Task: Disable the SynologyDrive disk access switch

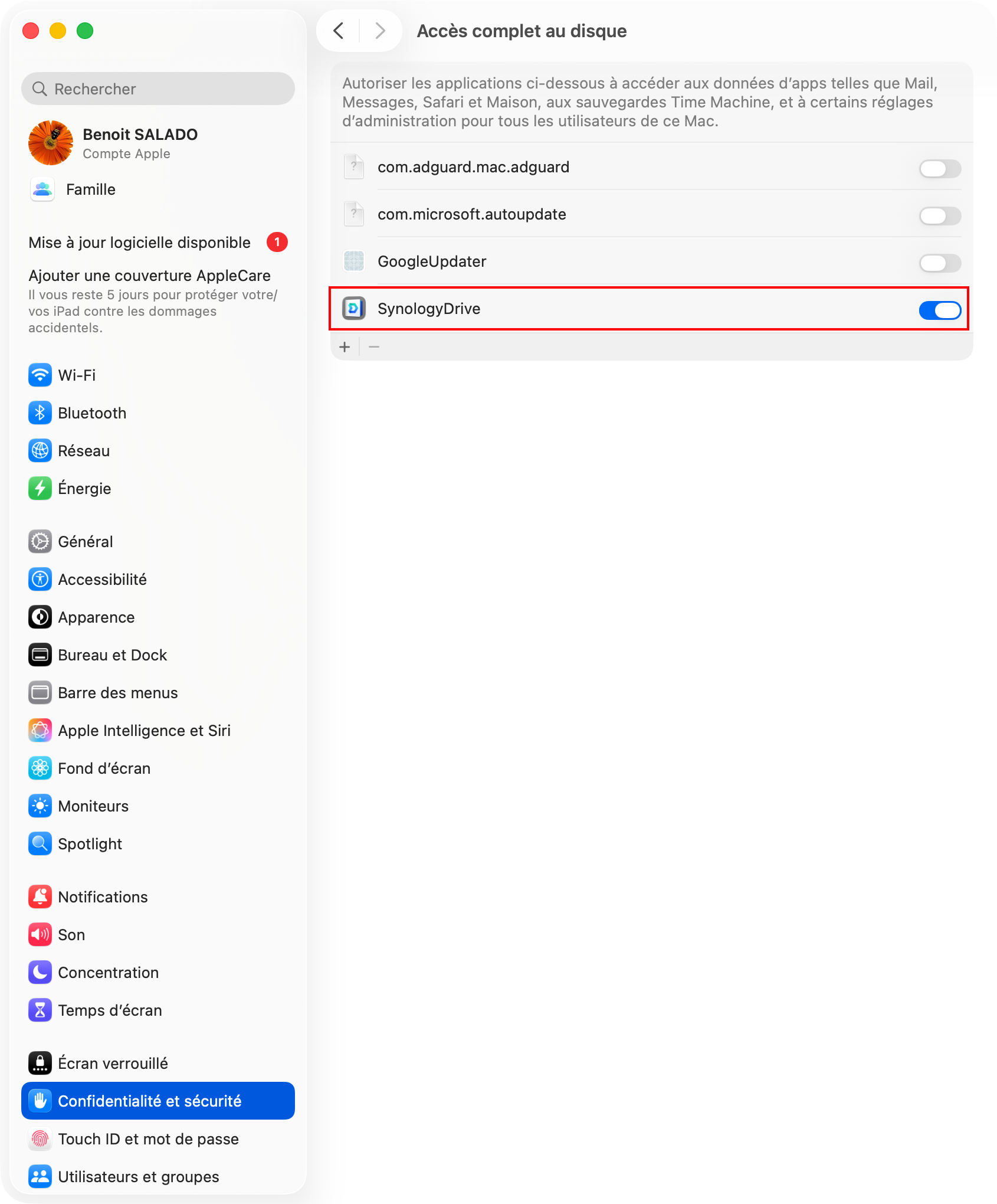Action: [940, 310]
